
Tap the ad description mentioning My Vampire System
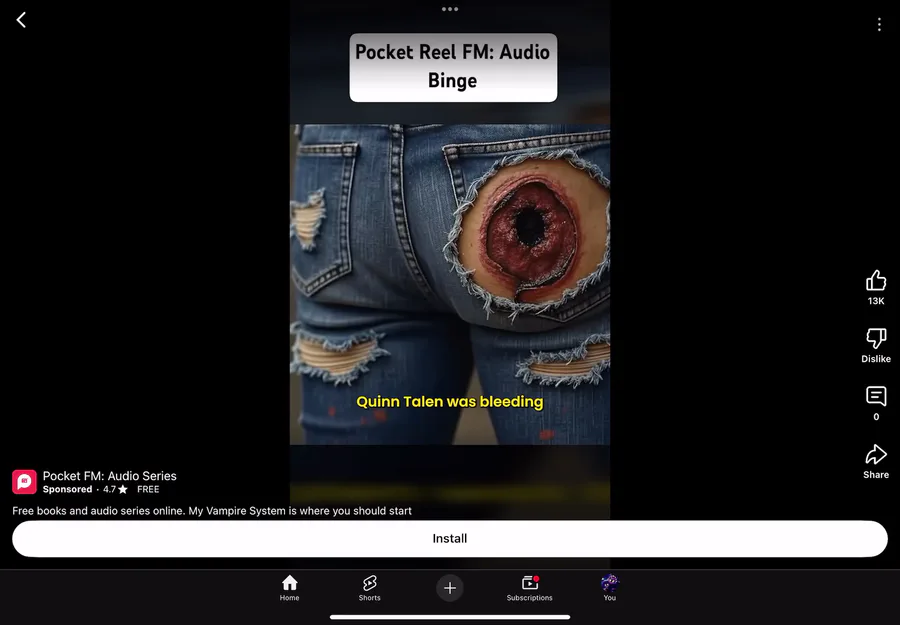click(x=212, y=511)
